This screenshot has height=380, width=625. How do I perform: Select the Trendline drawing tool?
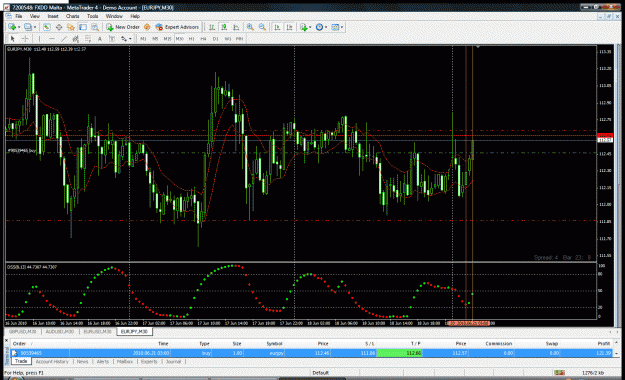point(63,39)
